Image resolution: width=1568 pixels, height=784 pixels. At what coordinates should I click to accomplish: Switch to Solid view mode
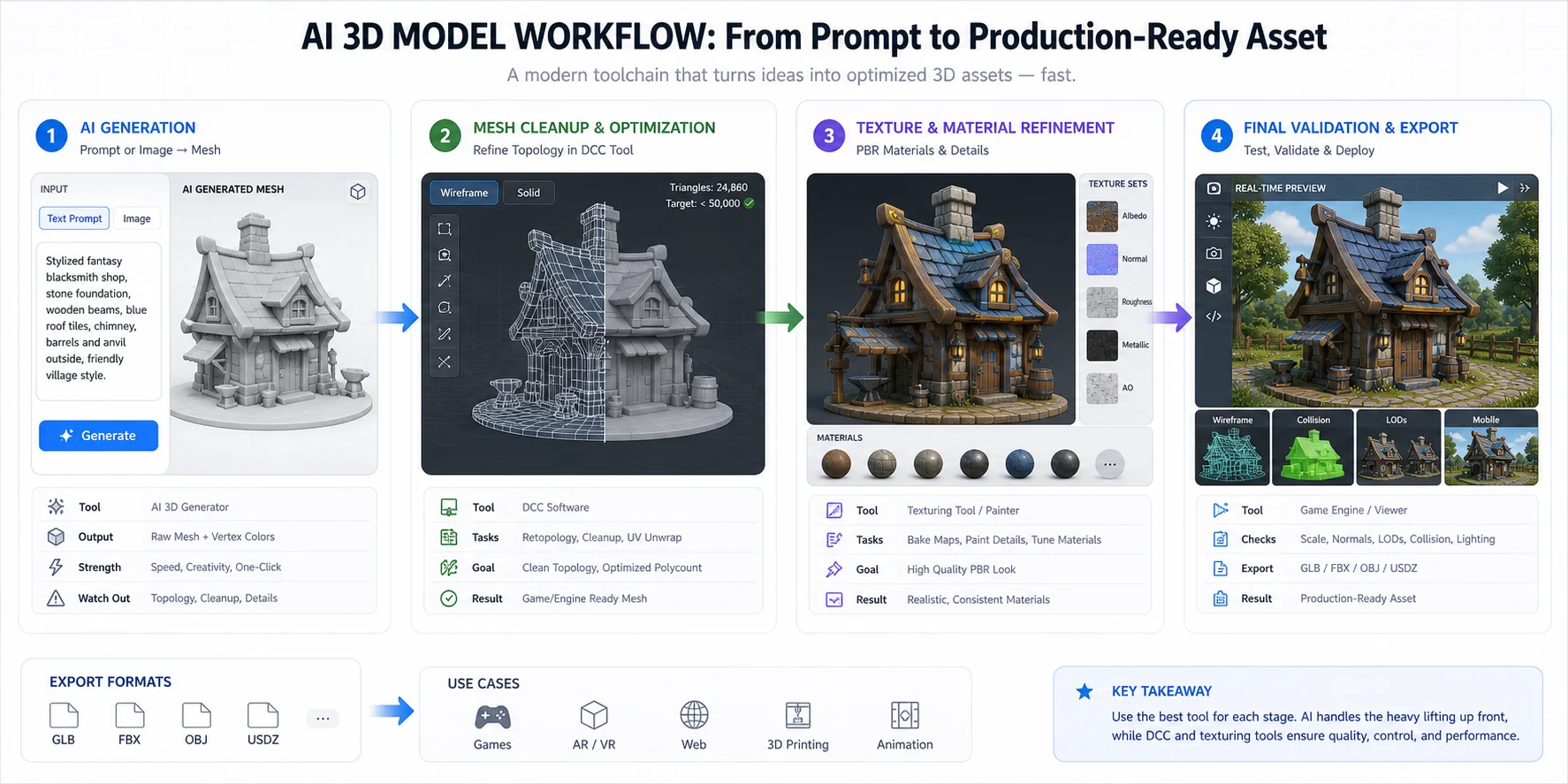pos(529,193)
